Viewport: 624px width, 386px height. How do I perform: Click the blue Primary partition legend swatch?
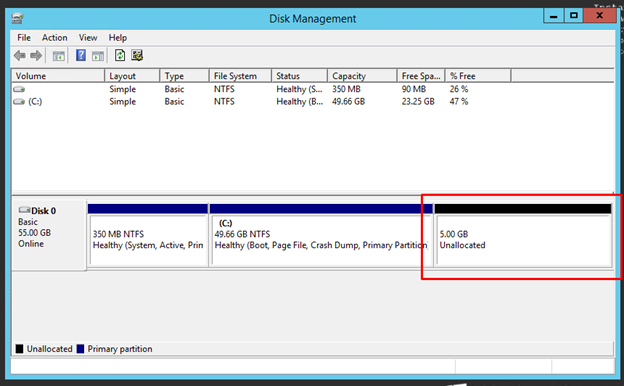tap(80, 349)
